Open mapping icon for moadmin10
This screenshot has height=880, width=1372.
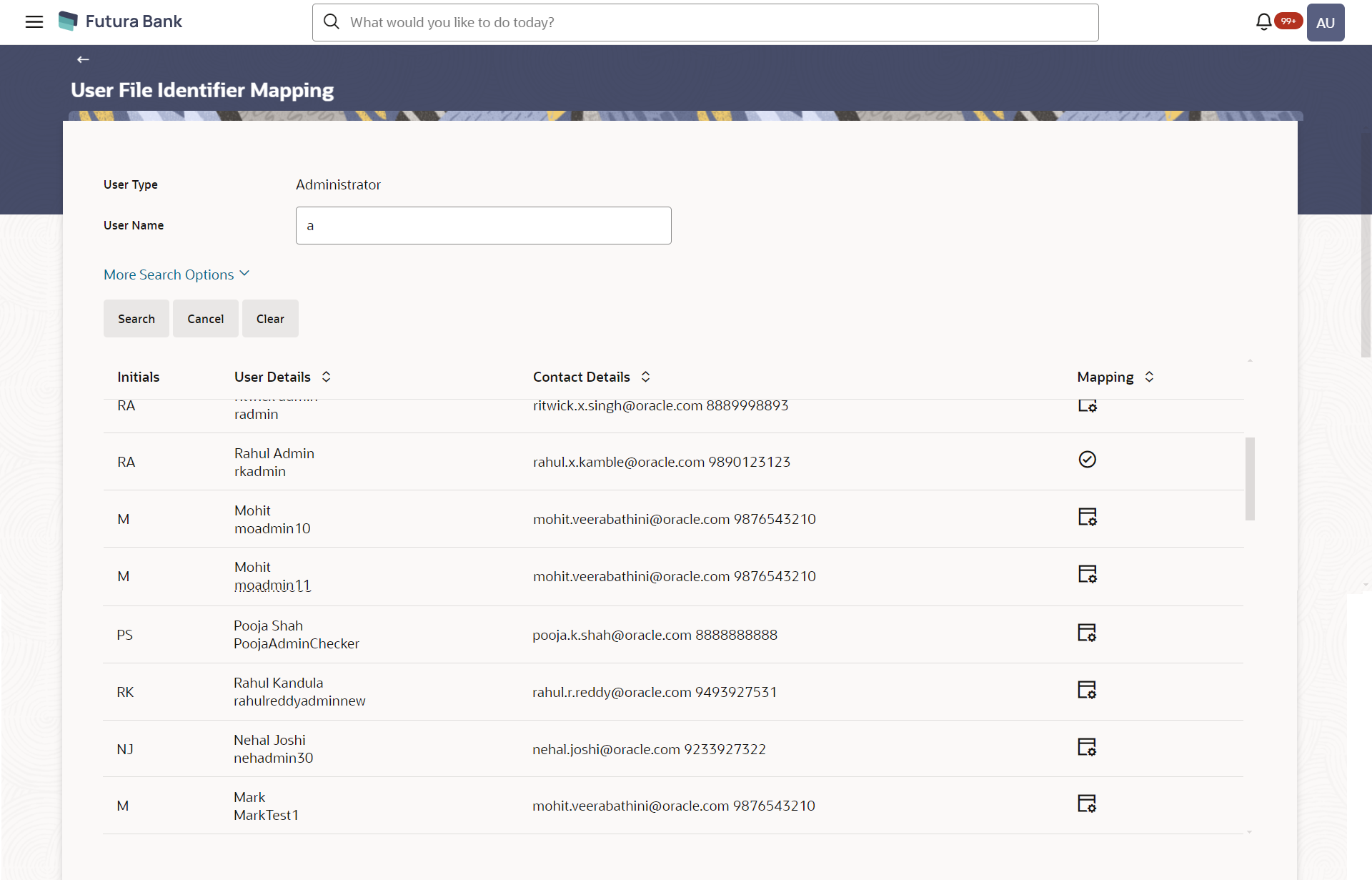pyautogui.click(x=1087, y=517)
